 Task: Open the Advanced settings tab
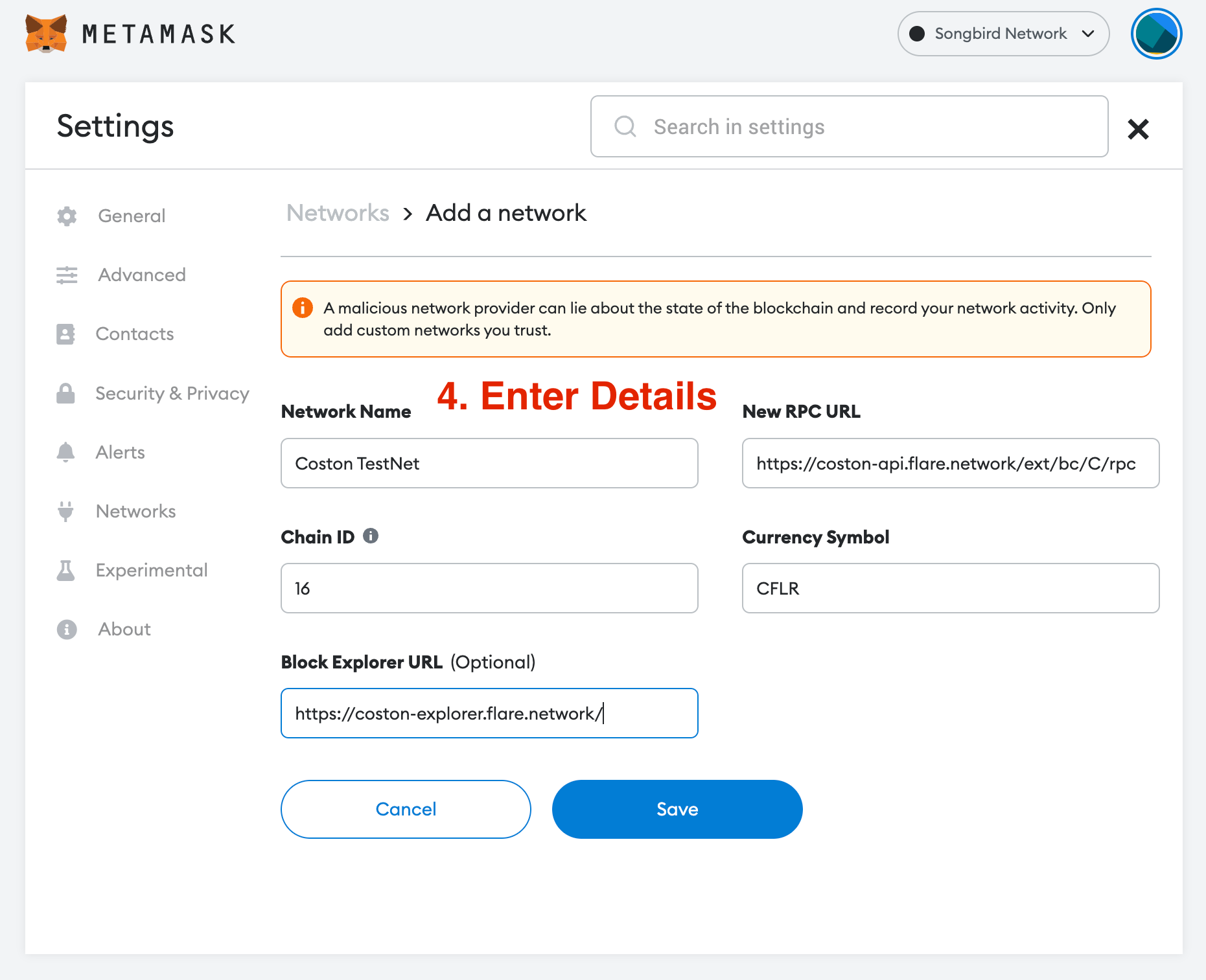pyautogui.click(x=142, y=275)
